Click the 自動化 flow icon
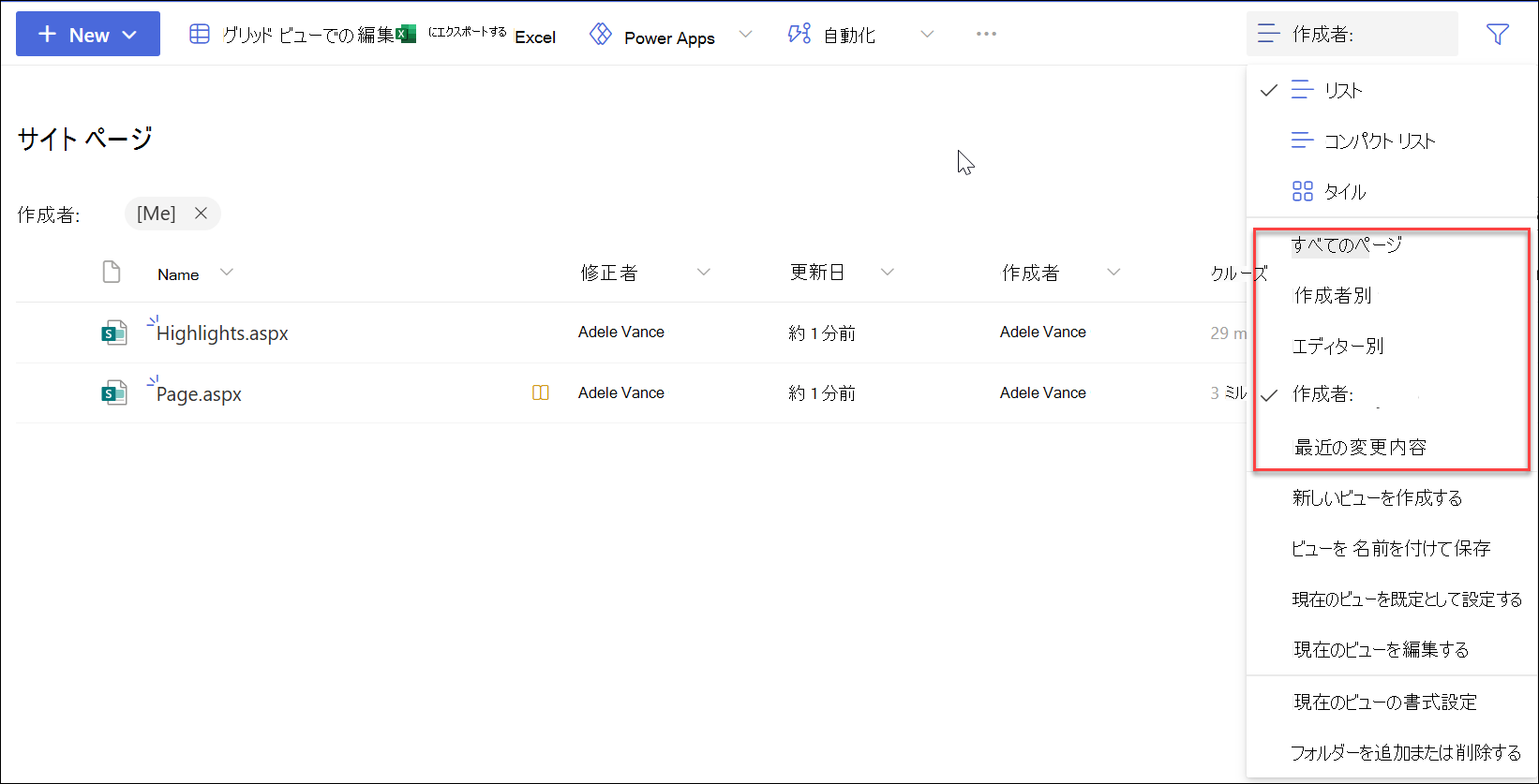Screen dimensions: 1539x784 click(x=799, y=35)
